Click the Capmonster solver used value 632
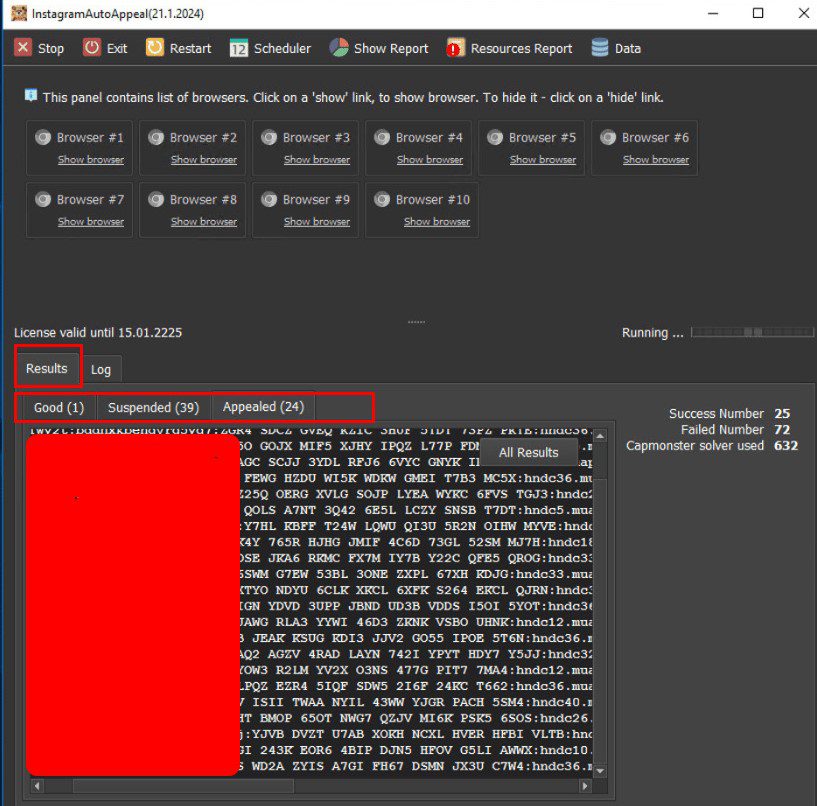The width and height of the screenshot is (817, 806). pyautogui.click(x=786, y=445)
